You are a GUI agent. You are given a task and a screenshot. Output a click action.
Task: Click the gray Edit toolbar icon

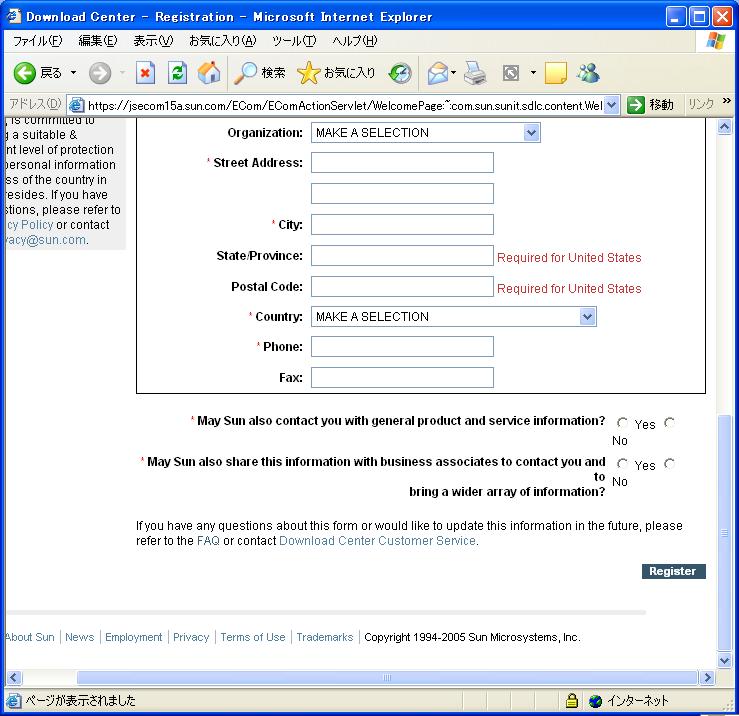coord(511,73)
